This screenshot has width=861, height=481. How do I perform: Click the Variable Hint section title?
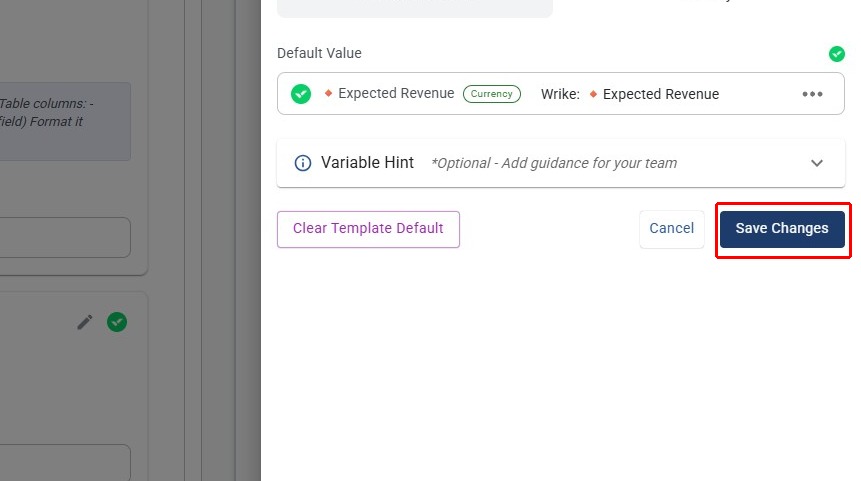point(367,163)
